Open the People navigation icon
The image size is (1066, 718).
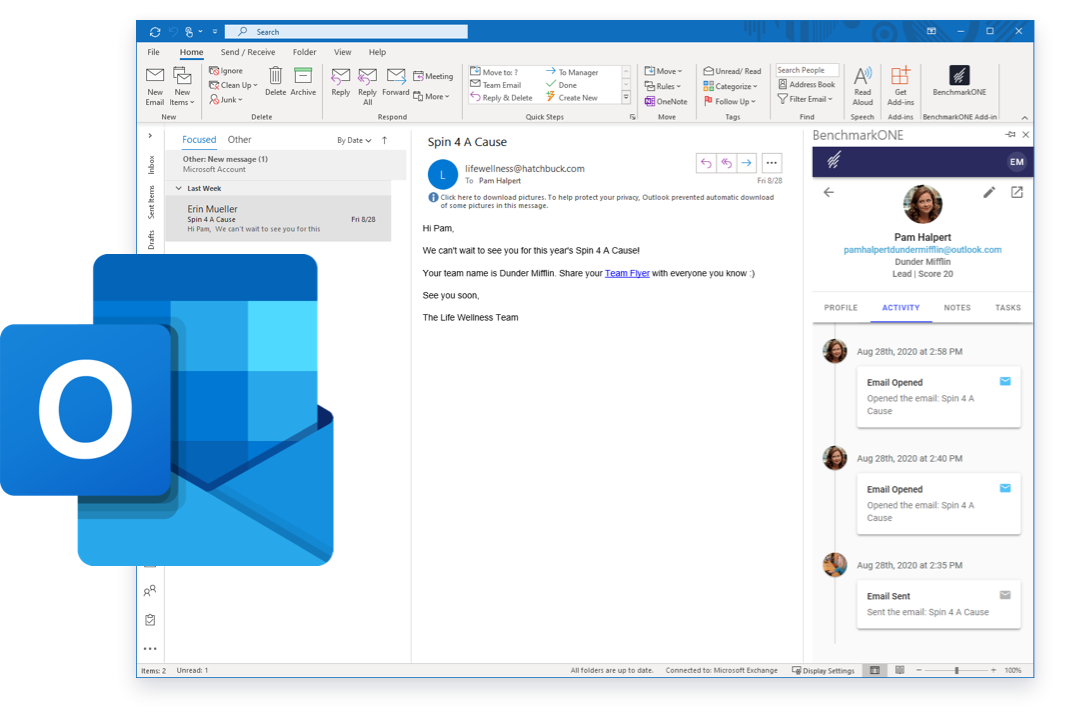click(150, 590)
